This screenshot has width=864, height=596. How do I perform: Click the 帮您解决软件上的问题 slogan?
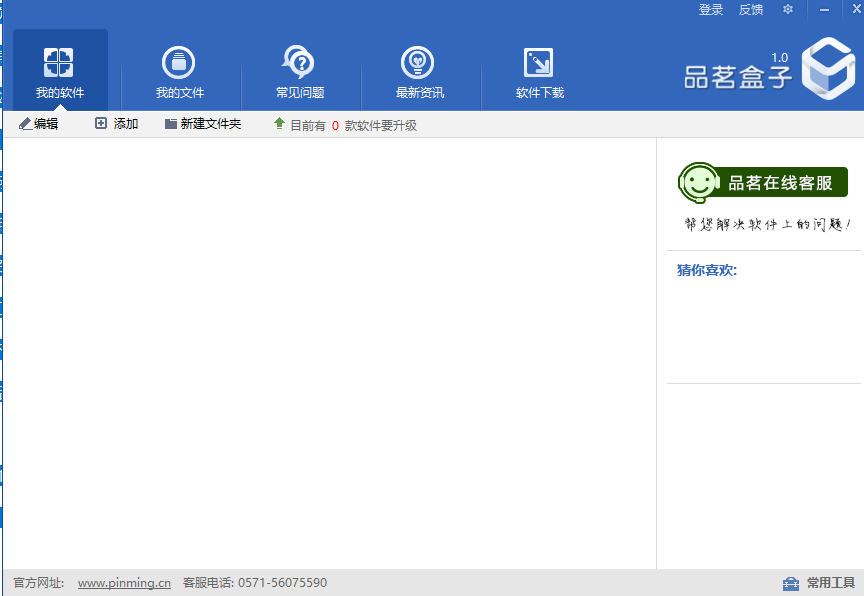pos(767,224)
